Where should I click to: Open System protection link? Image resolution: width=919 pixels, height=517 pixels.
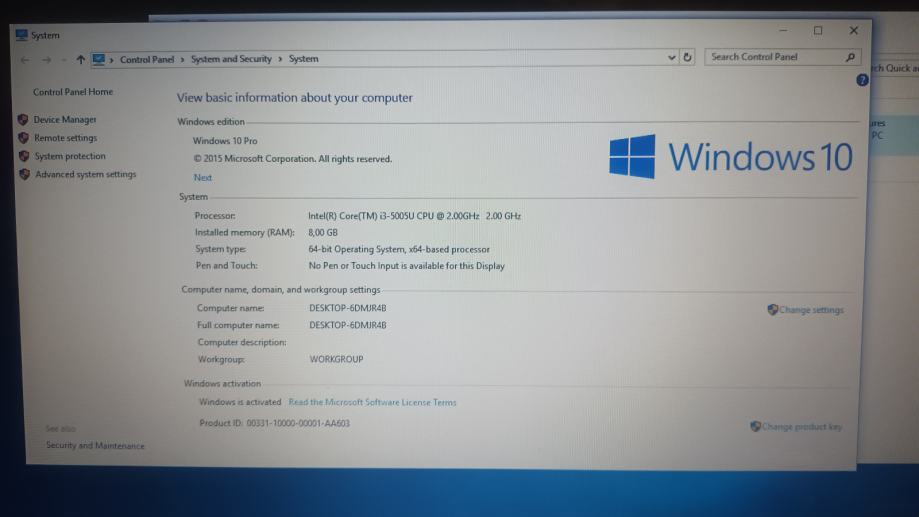pos(70,156)
